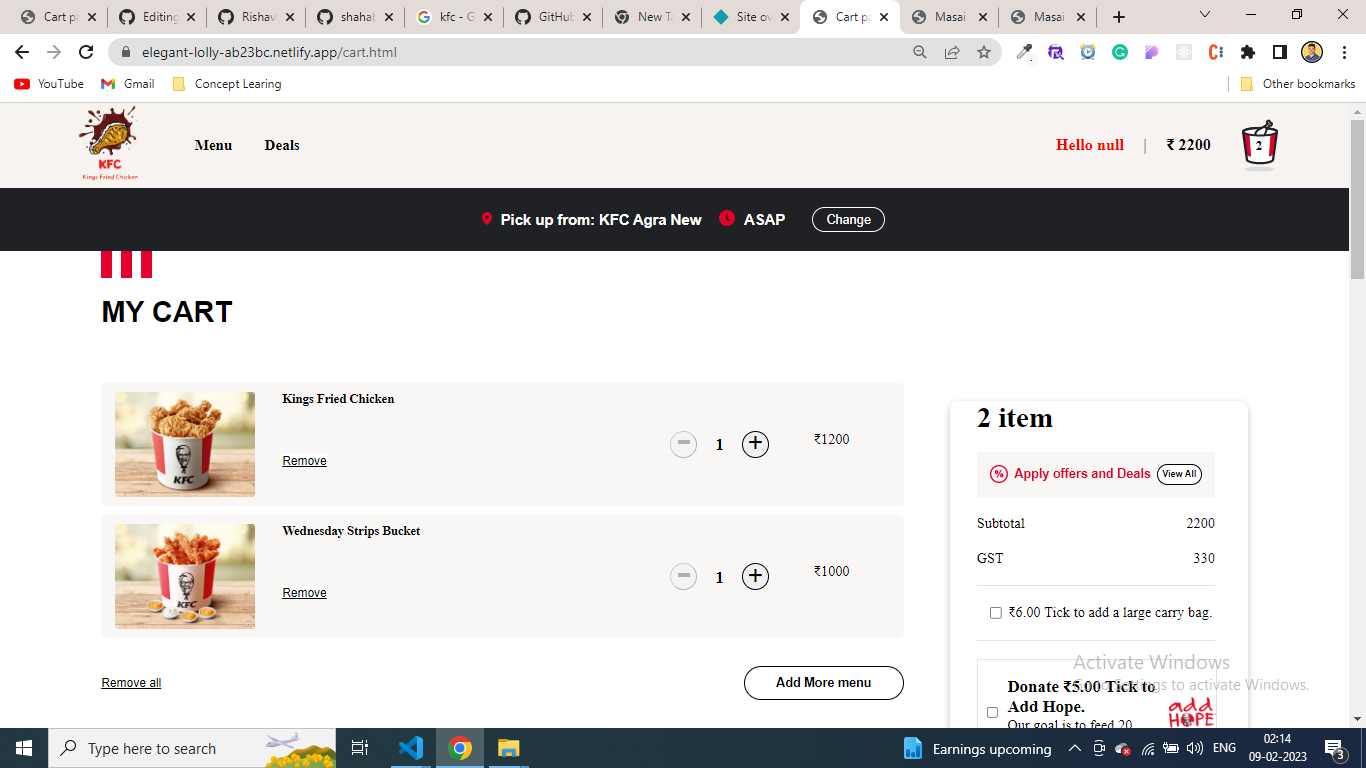Click the Remove all link
This screenshot has width=1366, height=768.
[x=131, y=683]
